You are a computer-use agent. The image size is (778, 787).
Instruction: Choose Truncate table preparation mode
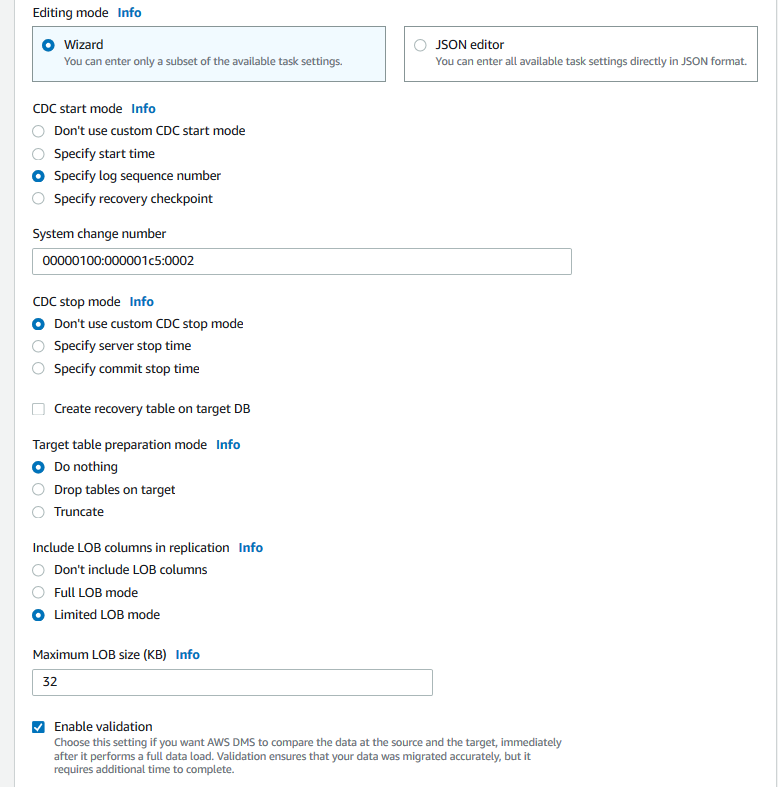click(x=38, y=512)
